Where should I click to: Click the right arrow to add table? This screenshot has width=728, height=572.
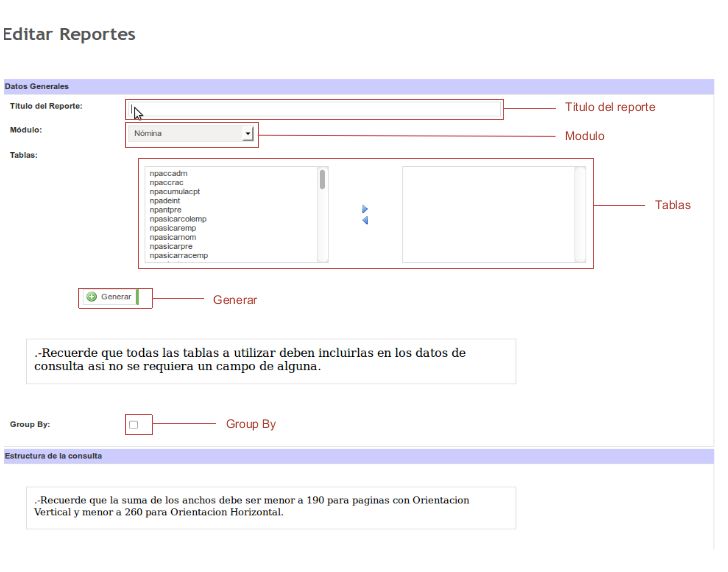pos(365,209)
